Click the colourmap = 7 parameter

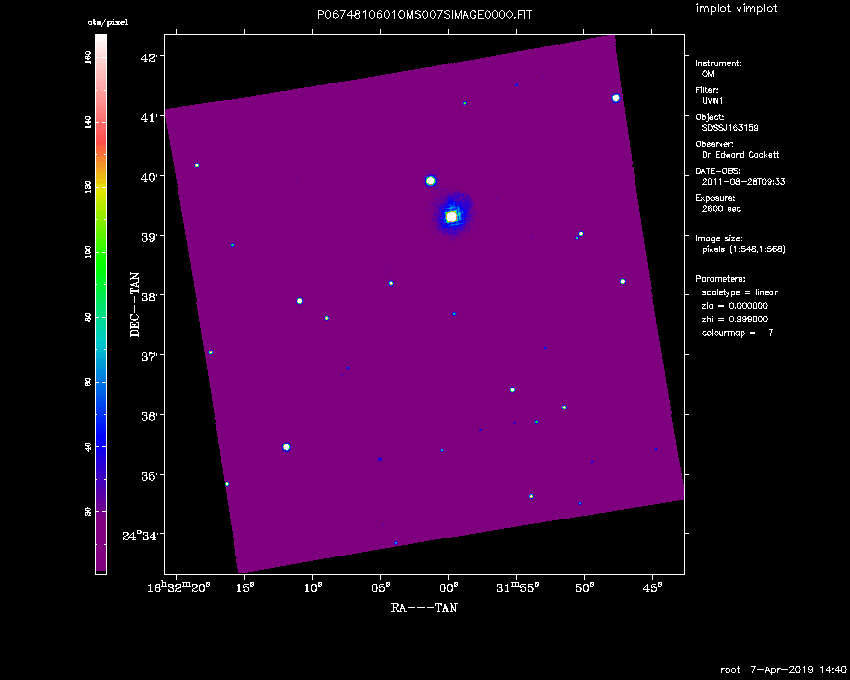(737, 332)
